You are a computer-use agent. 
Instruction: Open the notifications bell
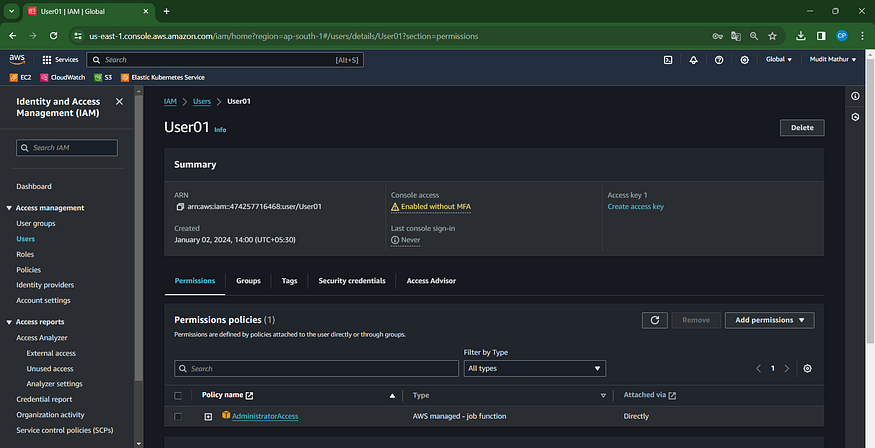coord(693,60)
